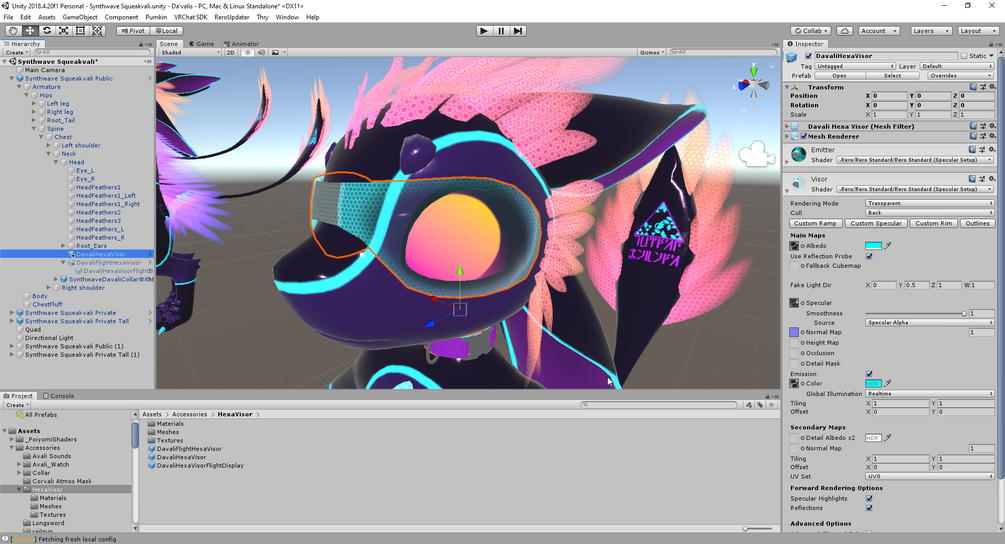
Task: Open the Layer dropdown Default
Action: click(957, 66)
